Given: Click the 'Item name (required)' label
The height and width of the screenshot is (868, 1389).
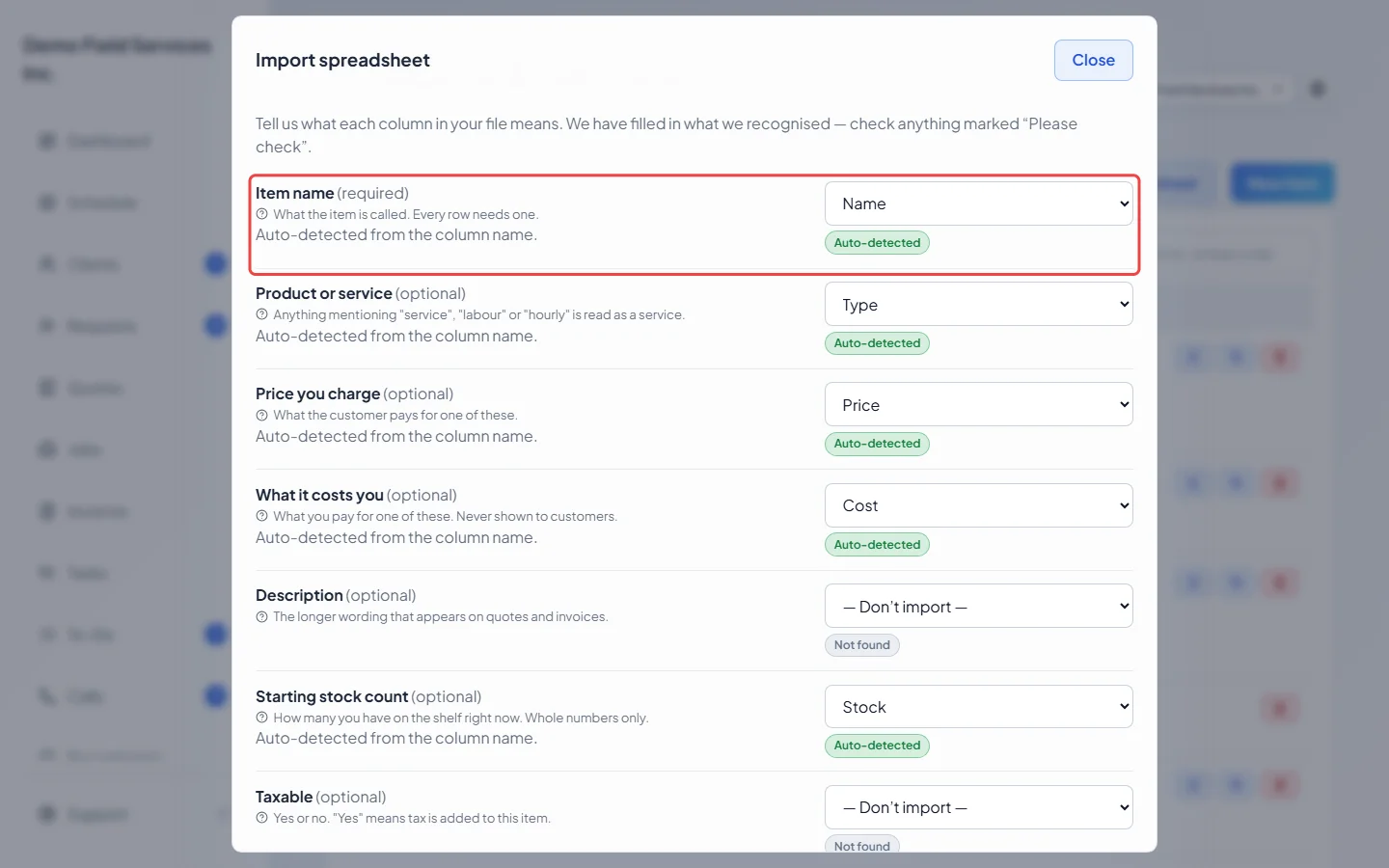Looking at the screenshot, I should tap(332, 193).
